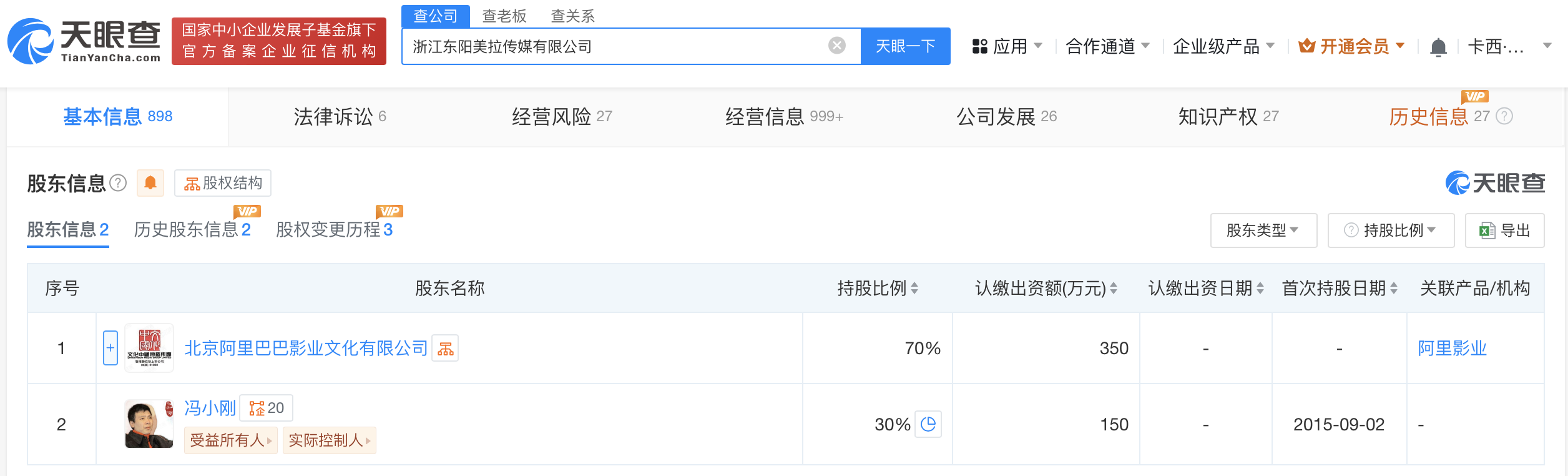The image size is (1568, 476).
Task: Select the 查关系 search tab
Action: click(x=572, y=16)
